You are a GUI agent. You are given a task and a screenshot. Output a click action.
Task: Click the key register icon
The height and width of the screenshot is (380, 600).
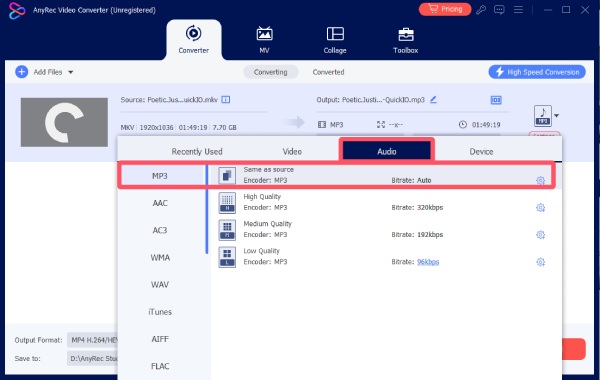(481, 10)
